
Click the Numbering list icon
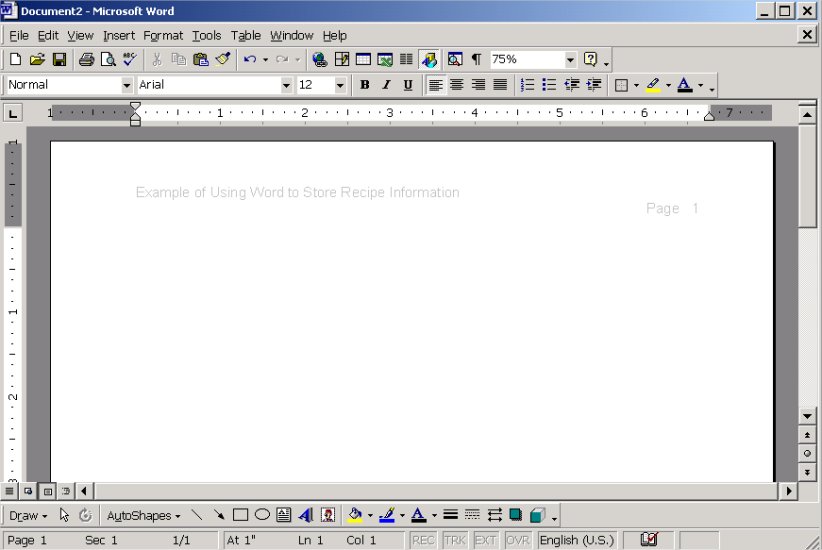point(527,85)
